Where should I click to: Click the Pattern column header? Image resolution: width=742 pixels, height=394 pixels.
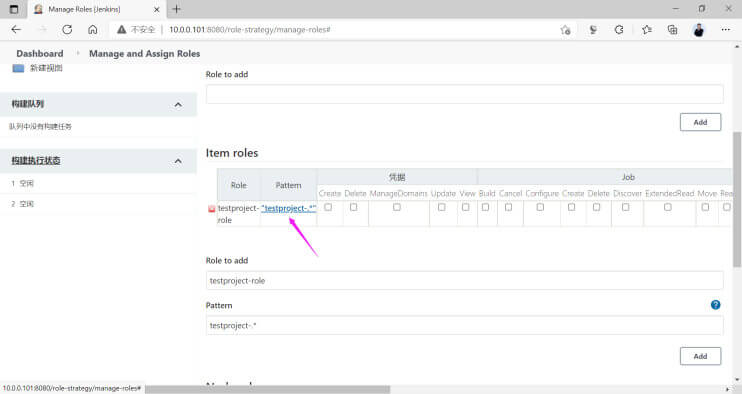tap(288, 185)
